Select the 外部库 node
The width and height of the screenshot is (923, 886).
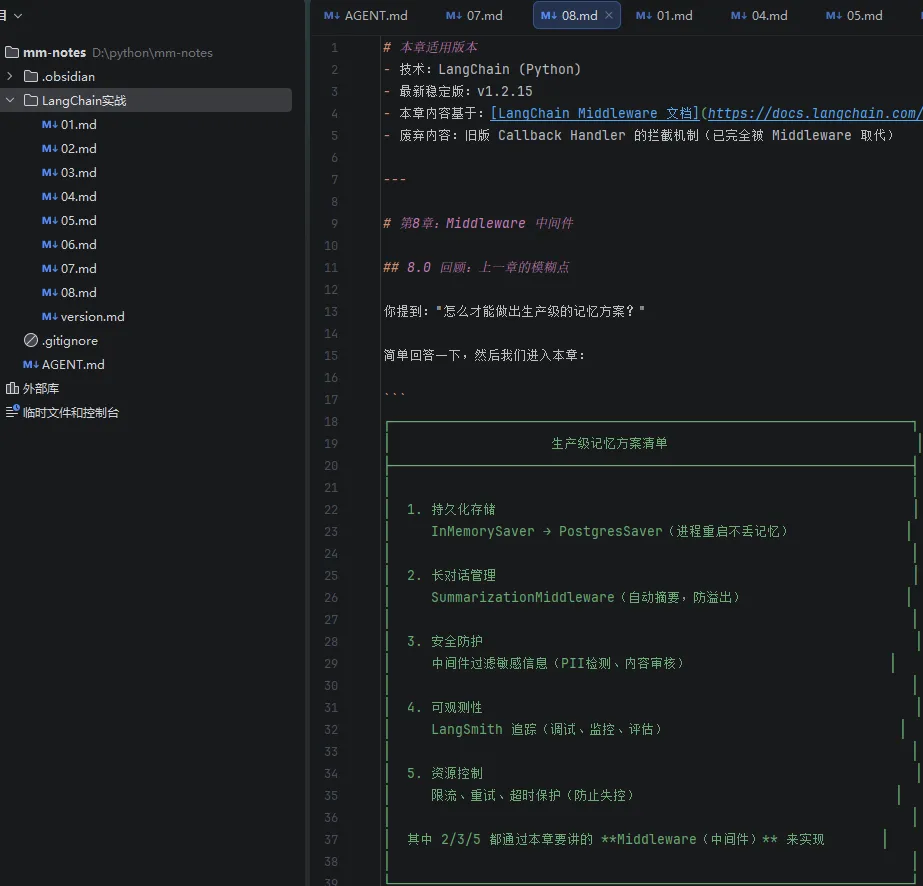41,389
